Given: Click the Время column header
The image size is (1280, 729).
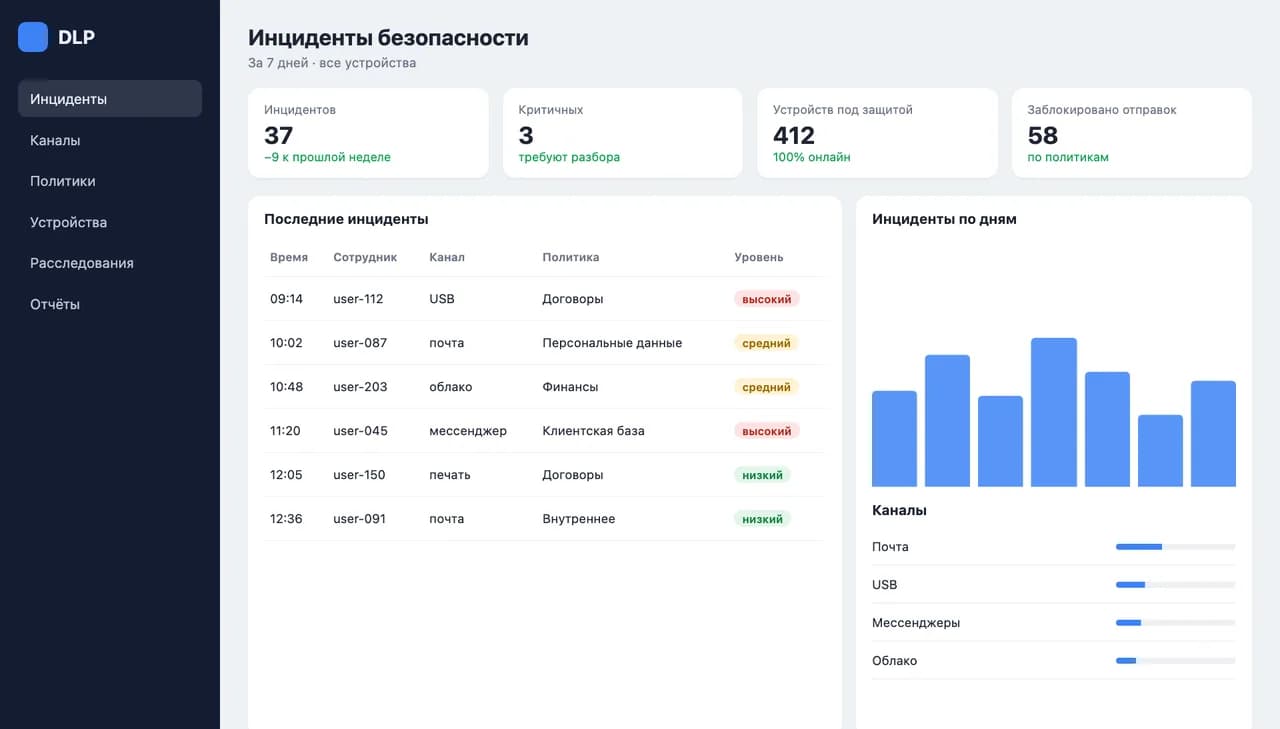Looking at the screenshot, I should pos(289,257).
